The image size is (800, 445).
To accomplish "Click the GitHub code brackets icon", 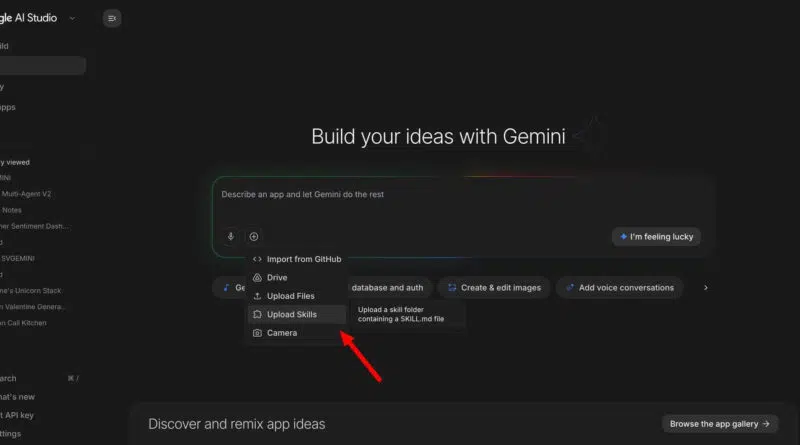I will (x=257, y=259).
